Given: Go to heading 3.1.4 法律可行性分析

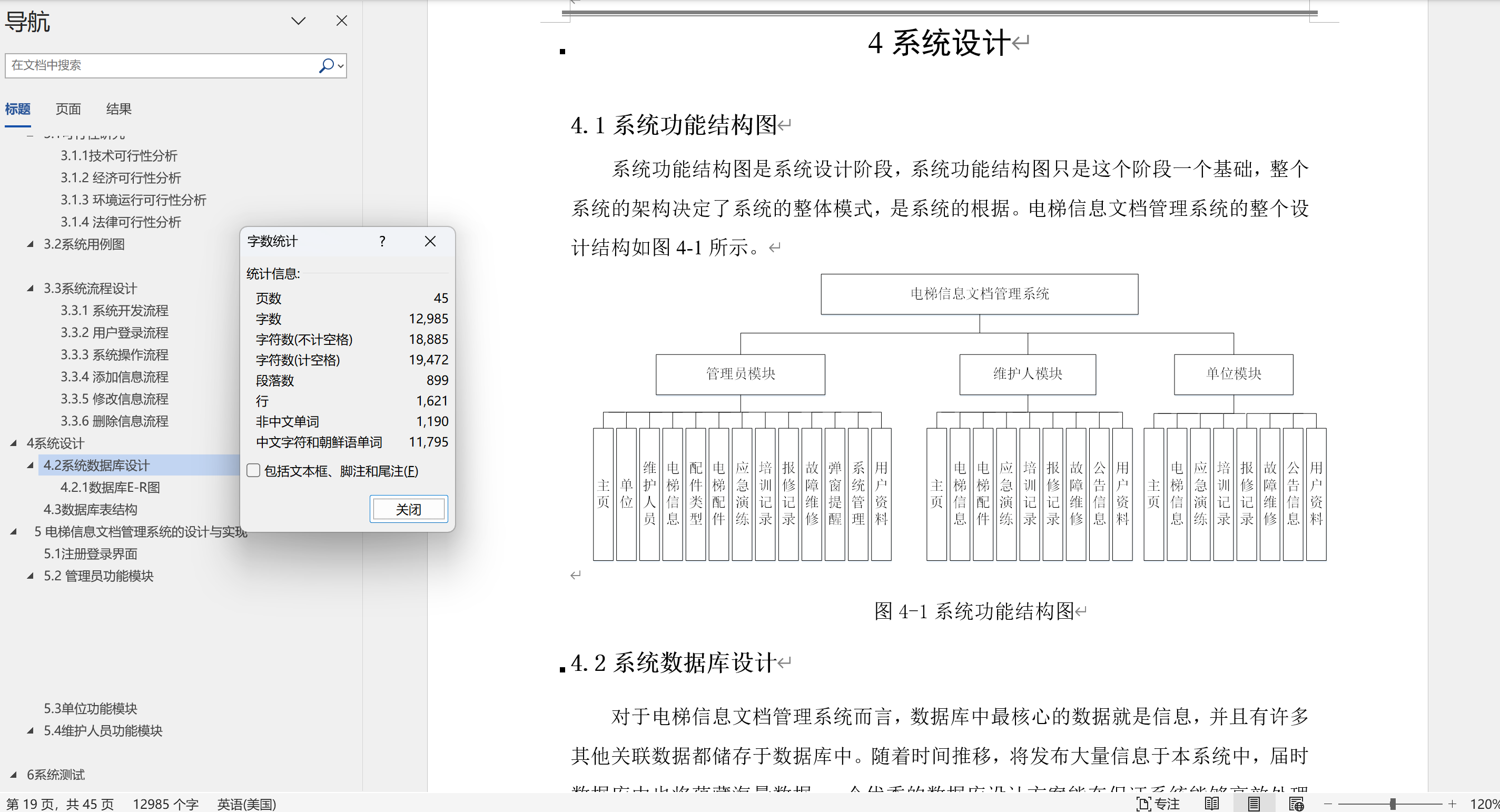Looking at the screenshot, I should pos(121,222).
